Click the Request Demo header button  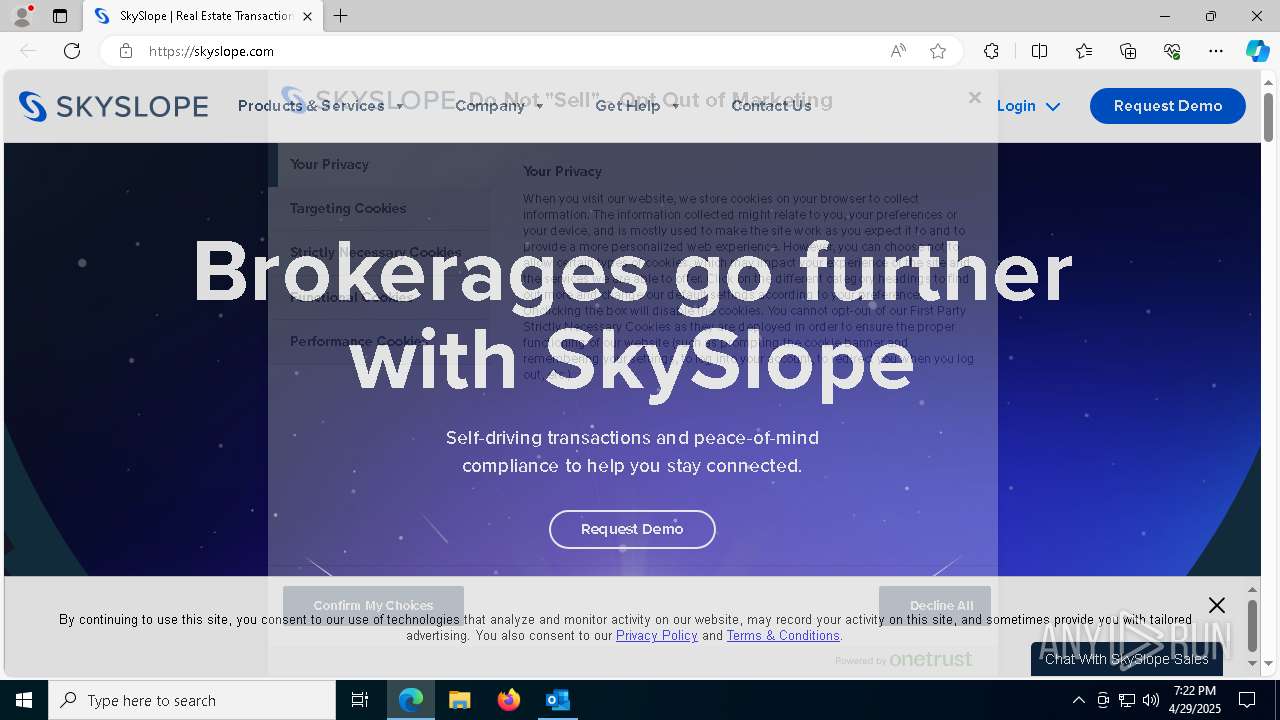(x=1168, y=106)
